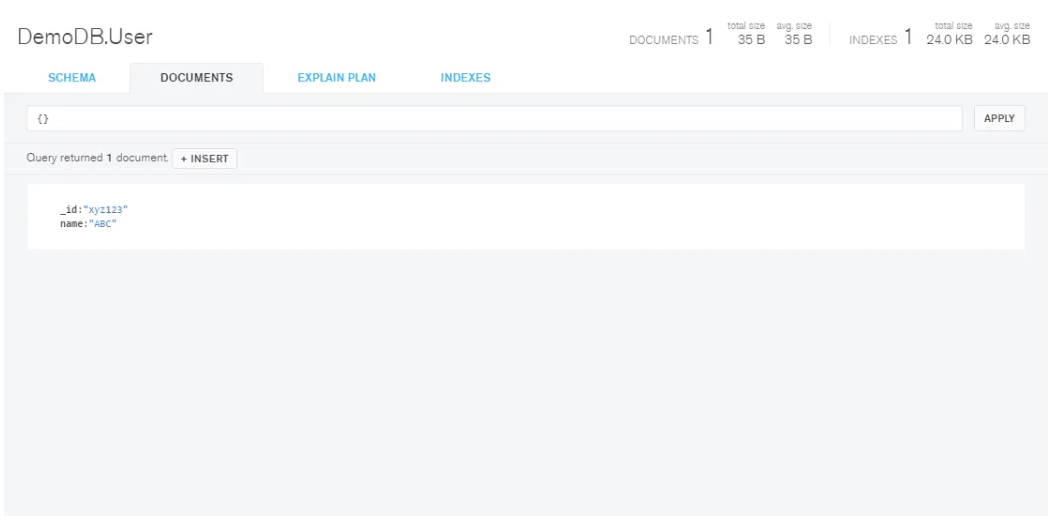This screenshot has width=1053, height=521.
Task: Select the "ABC" name value
Action: pos(103,222)
